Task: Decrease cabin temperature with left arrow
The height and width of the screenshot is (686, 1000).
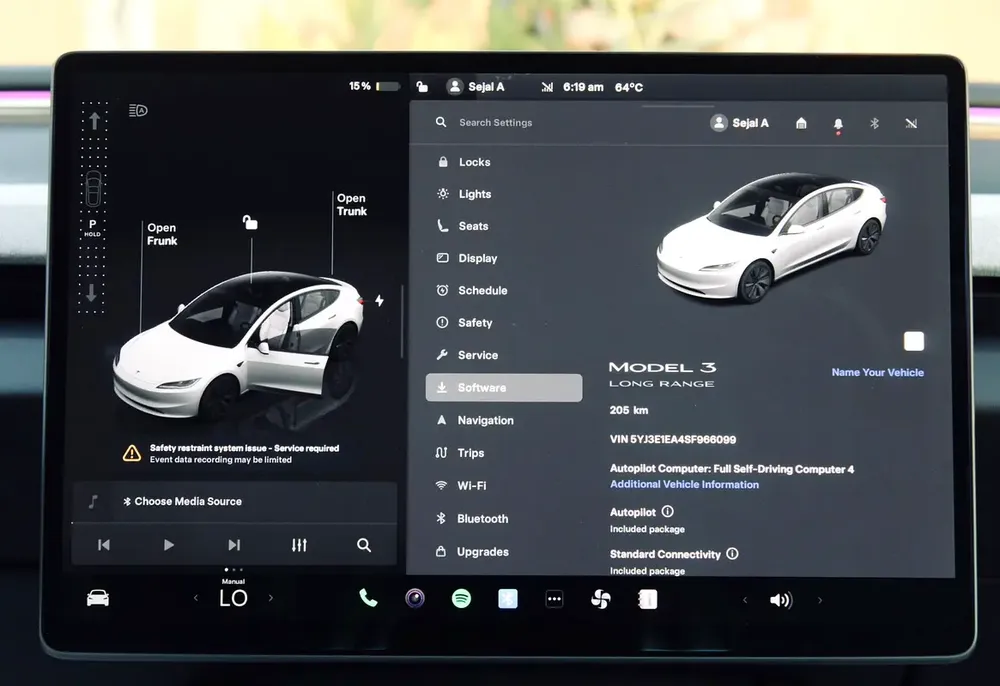Action: [196, 598]
